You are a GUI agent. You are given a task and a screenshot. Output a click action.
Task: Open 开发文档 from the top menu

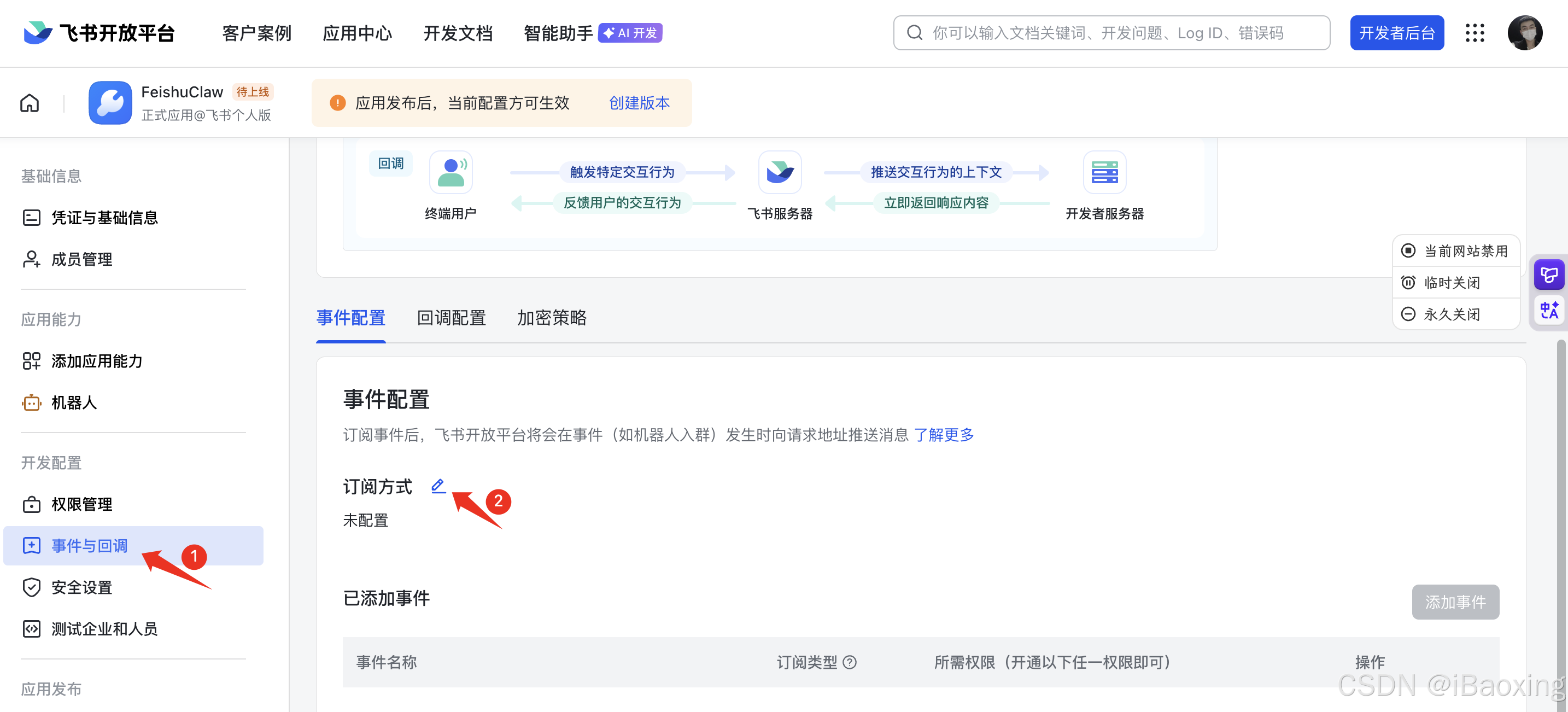pyautogui.click(x=458, y=33)
